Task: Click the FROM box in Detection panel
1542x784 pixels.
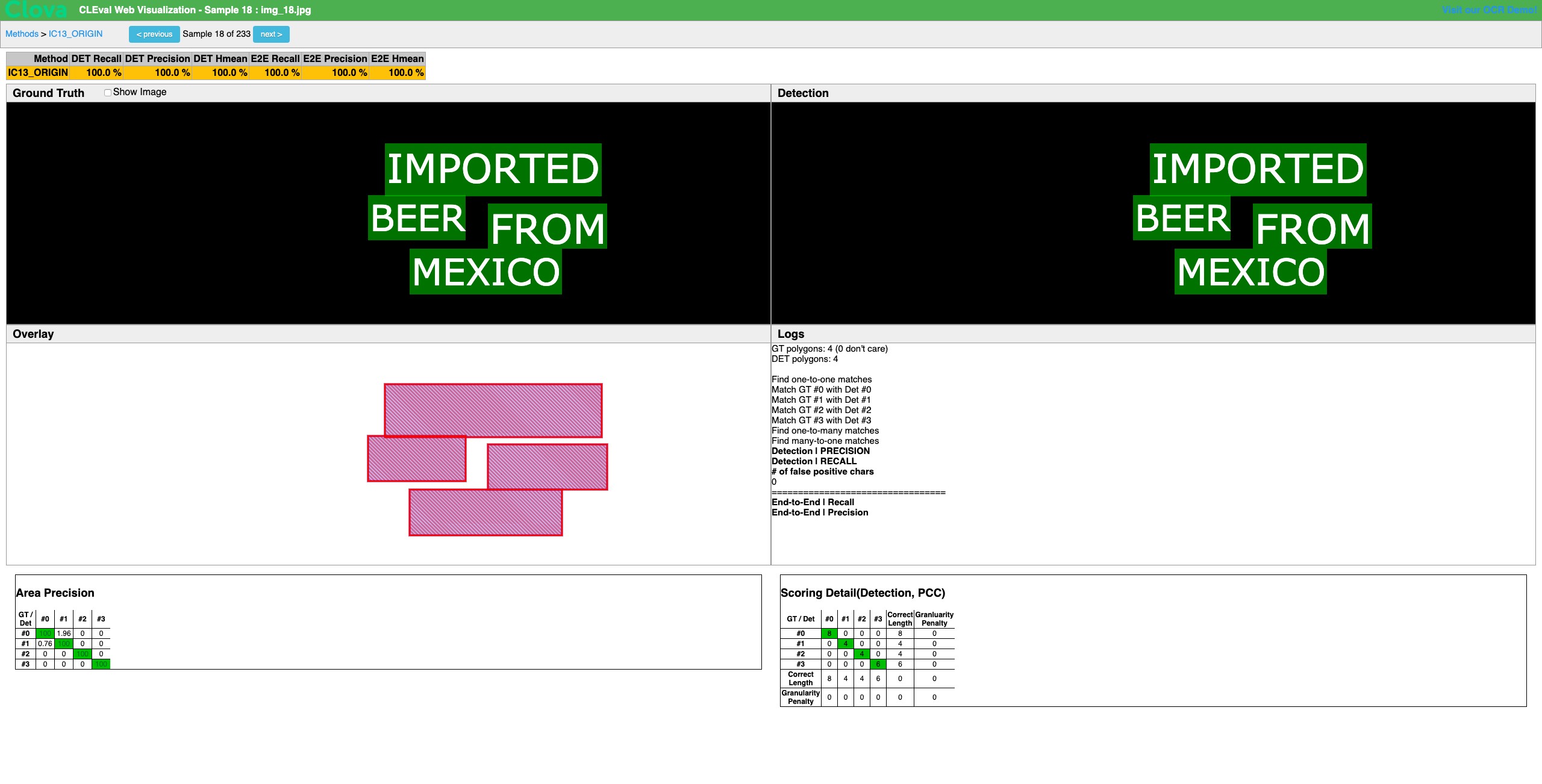Action: [1312, 226]
